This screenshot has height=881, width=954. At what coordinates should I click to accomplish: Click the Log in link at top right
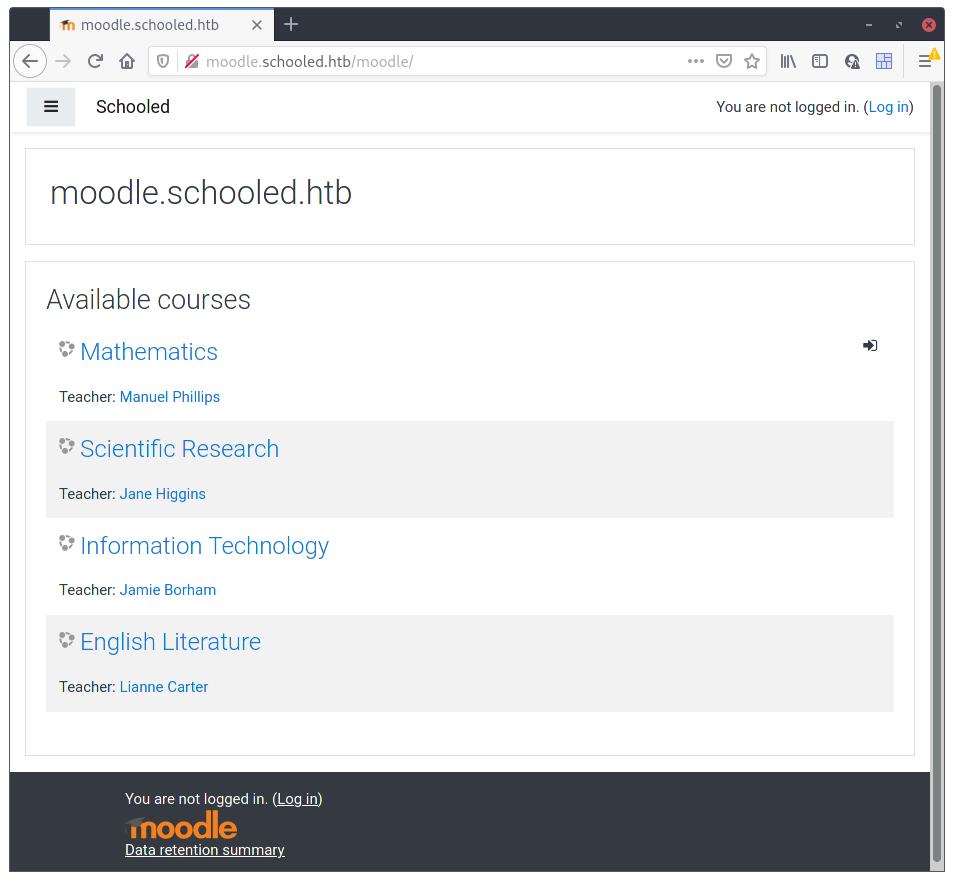888,107
